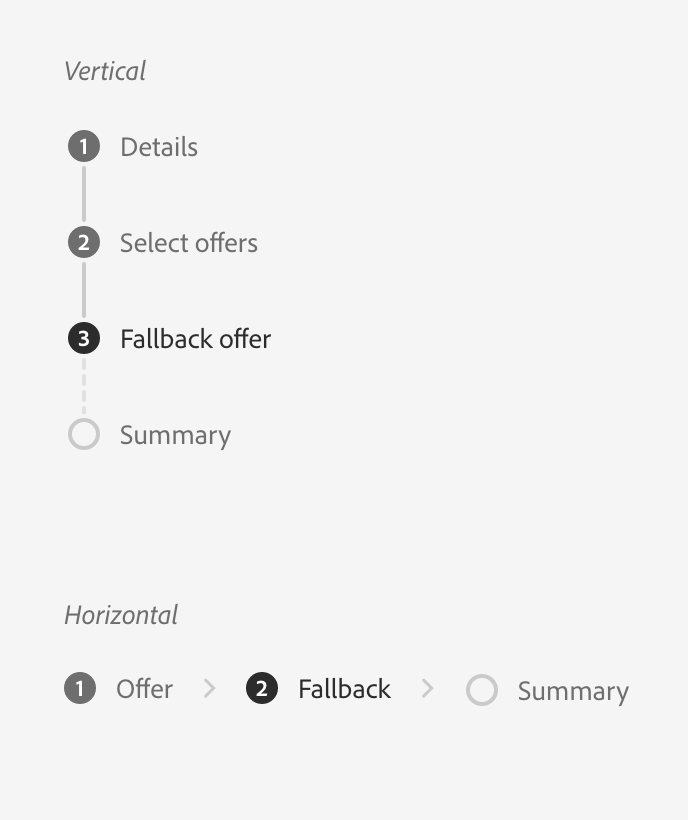688x820 pixels.
Task: Select the step 2 circle for Select offers
Action: 84,242
